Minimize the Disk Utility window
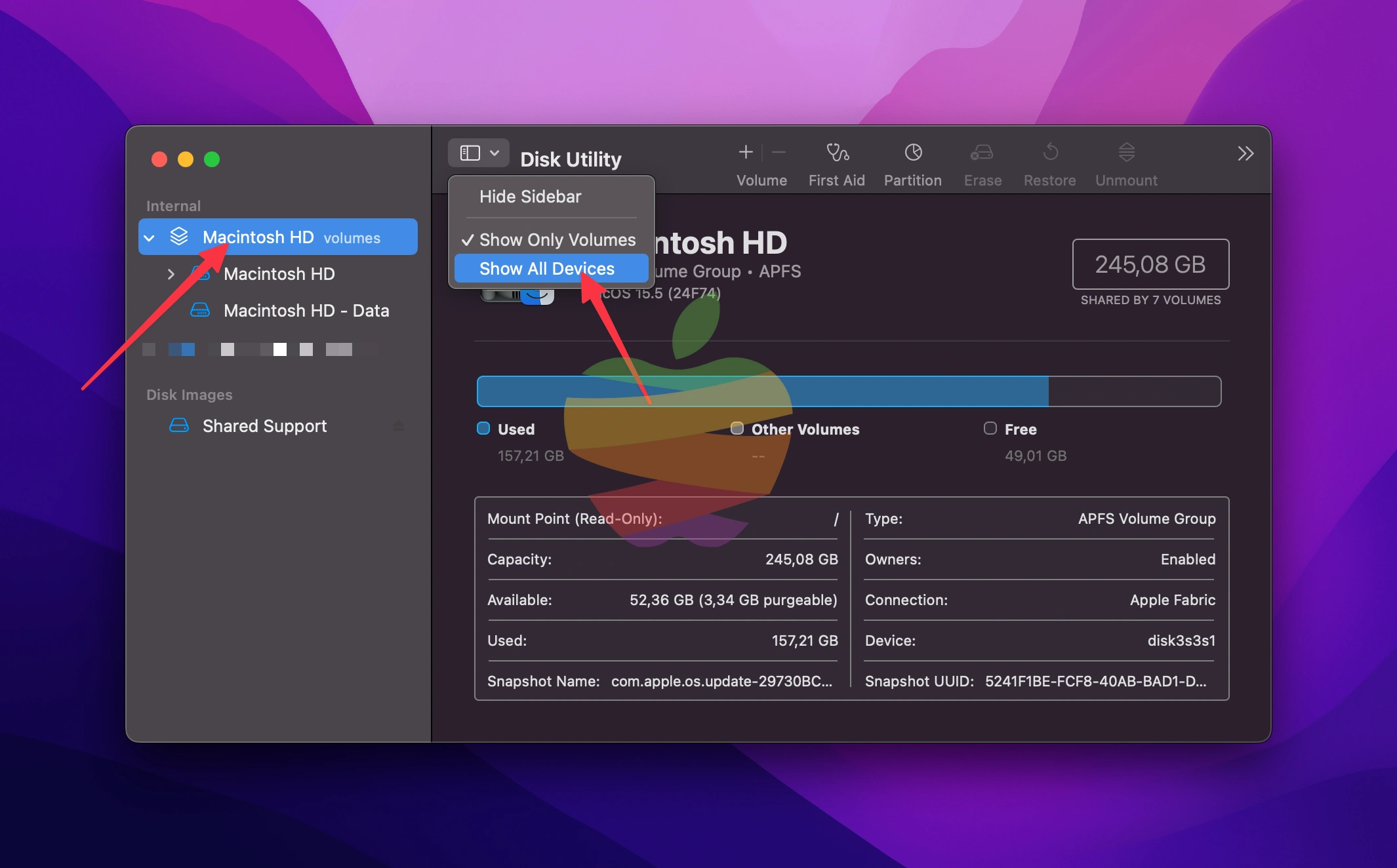Screen dimensions: 1397x868 pyautogui.click(x=186, y=159)
